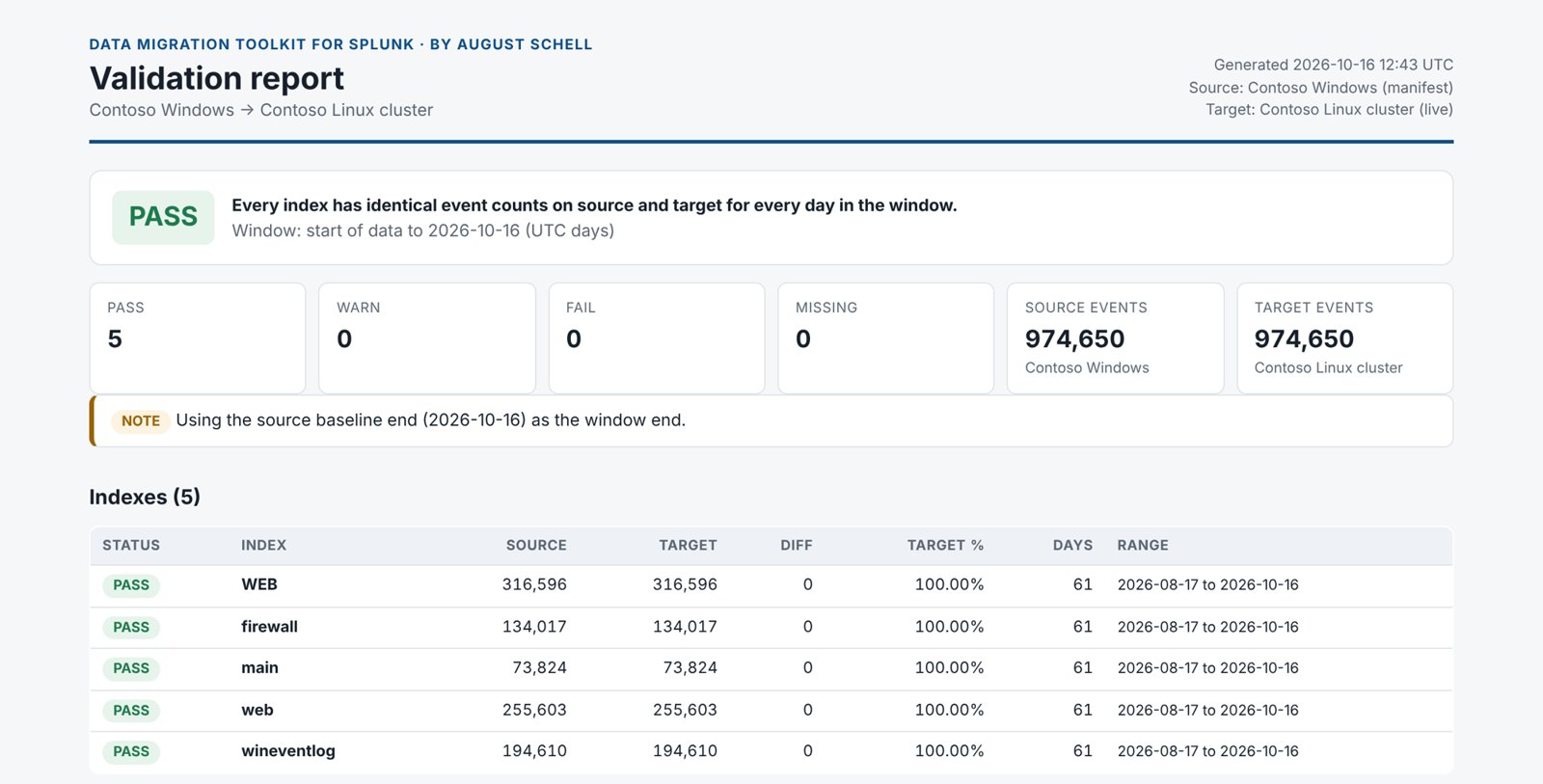Viewport: 1543px width, 784px height.
Task: Click the PASS summary card showing 5
Action: [198, 338]
